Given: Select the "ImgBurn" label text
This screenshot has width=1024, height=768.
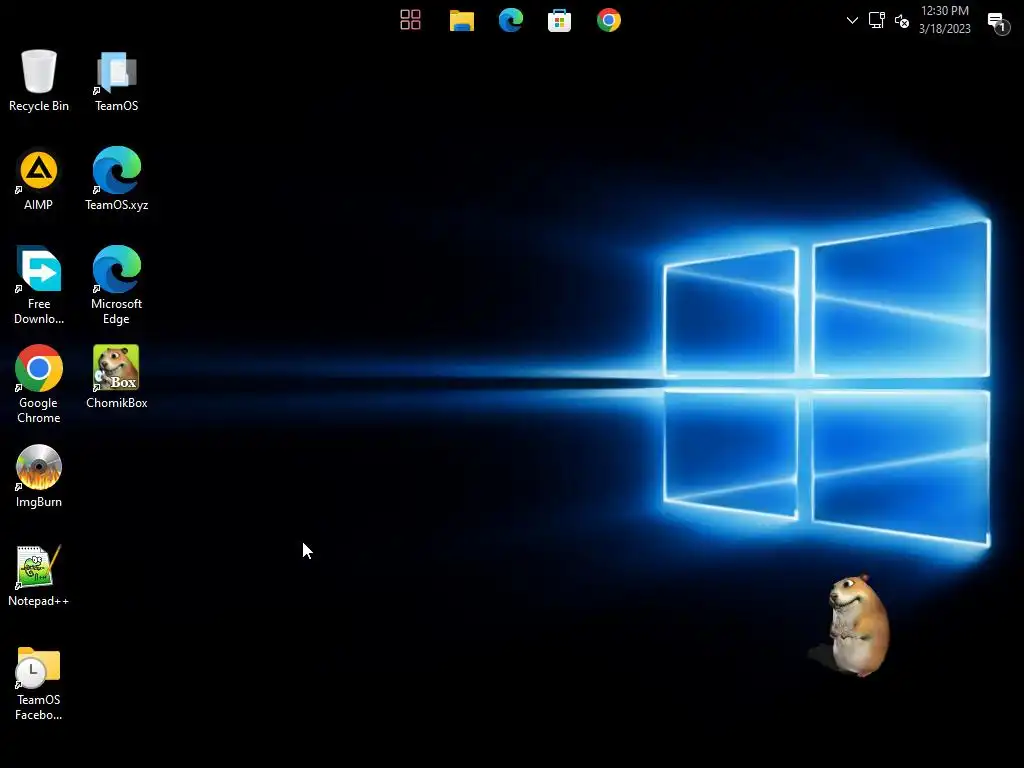Looking at the screenshot, I should coord(39,502).
